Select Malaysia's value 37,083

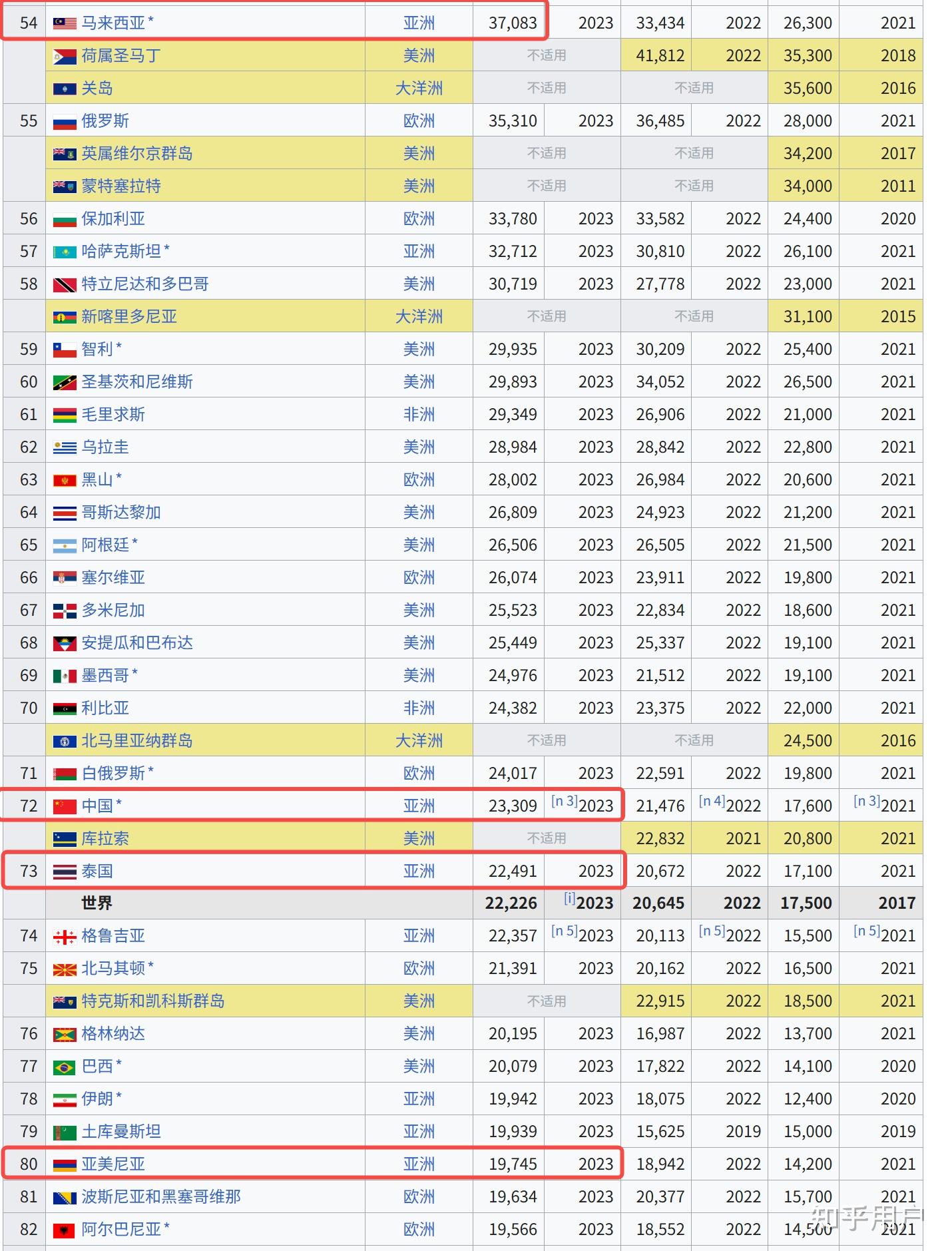513,23
